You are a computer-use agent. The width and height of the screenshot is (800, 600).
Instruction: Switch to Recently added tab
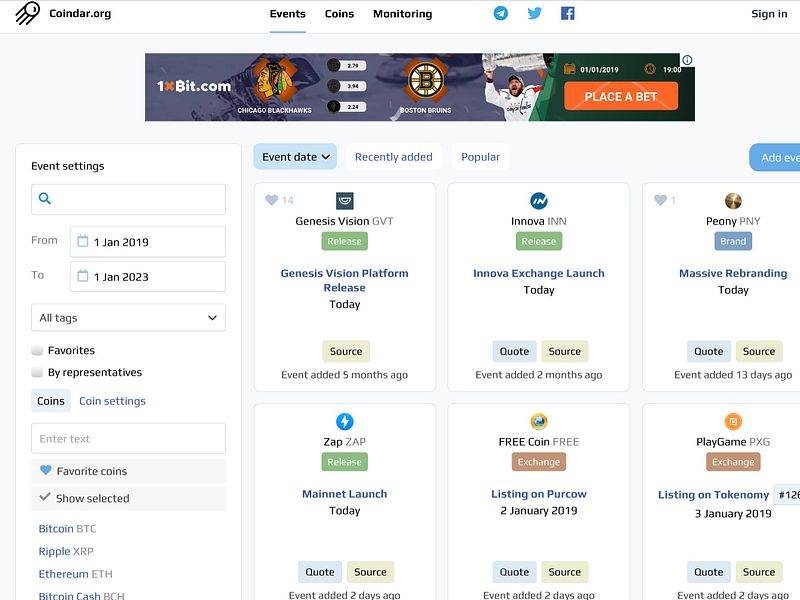(x=394, y=157)
